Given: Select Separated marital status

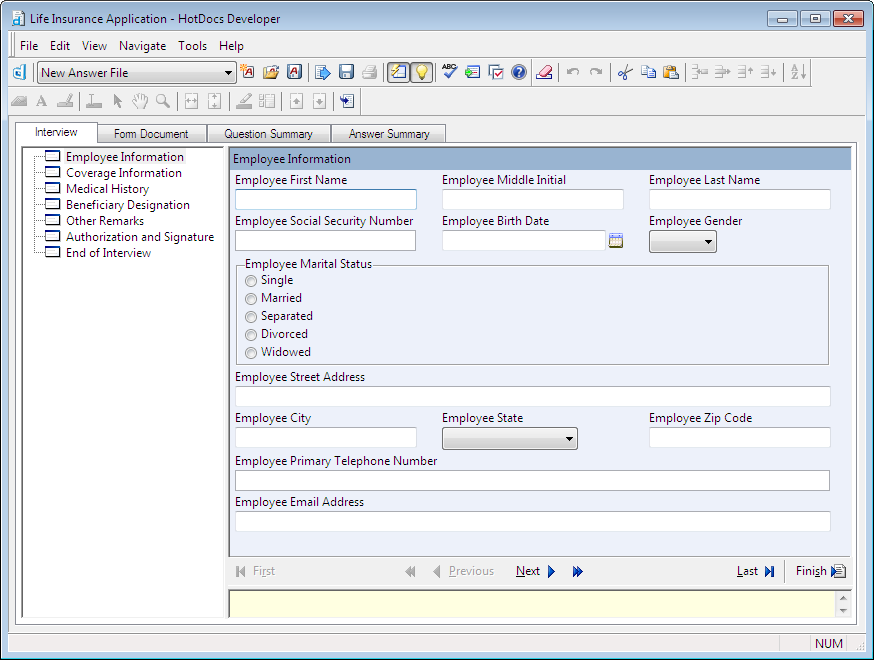Looking at the screenshot, I should pos(251,316).
